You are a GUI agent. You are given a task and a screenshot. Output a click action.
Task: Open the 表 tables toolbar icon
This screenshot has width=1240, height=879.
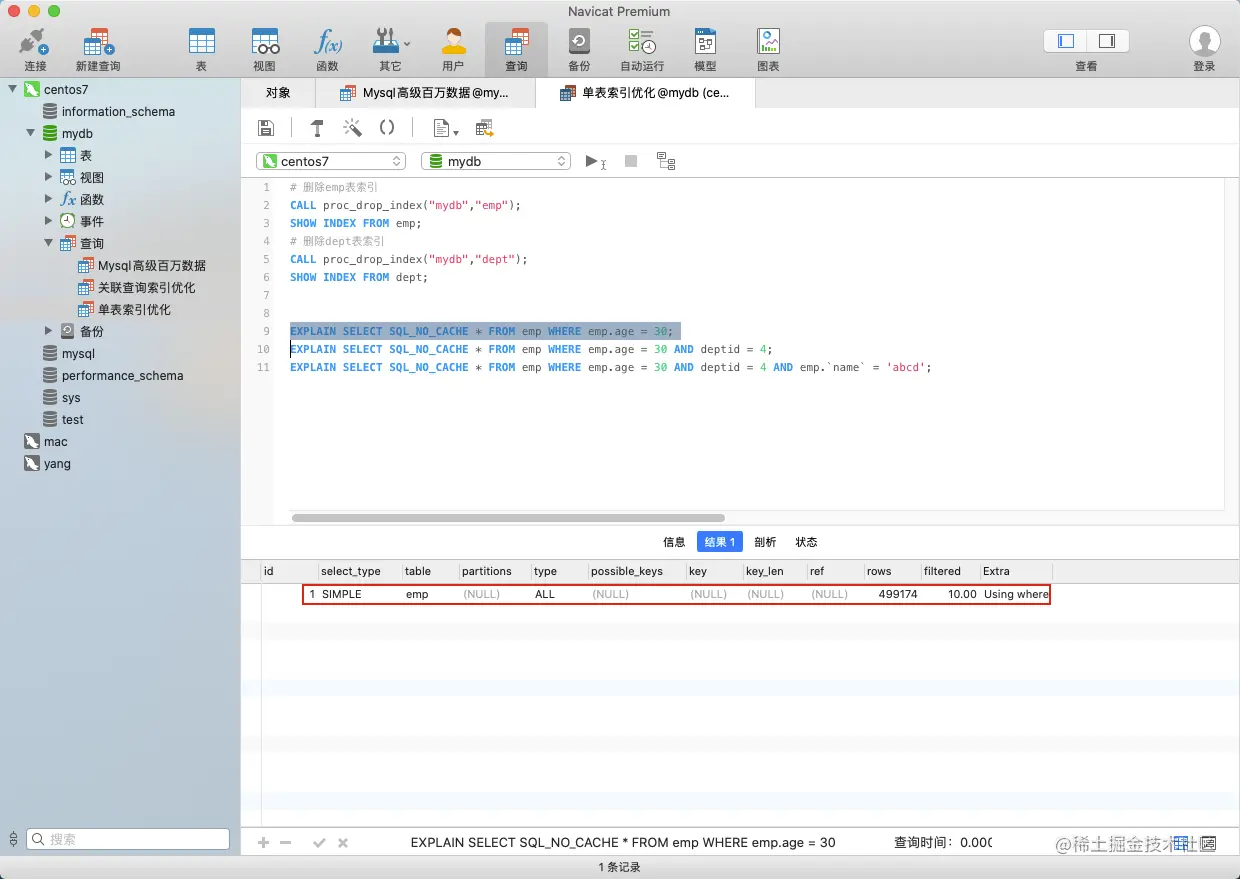tap(201, 42)
